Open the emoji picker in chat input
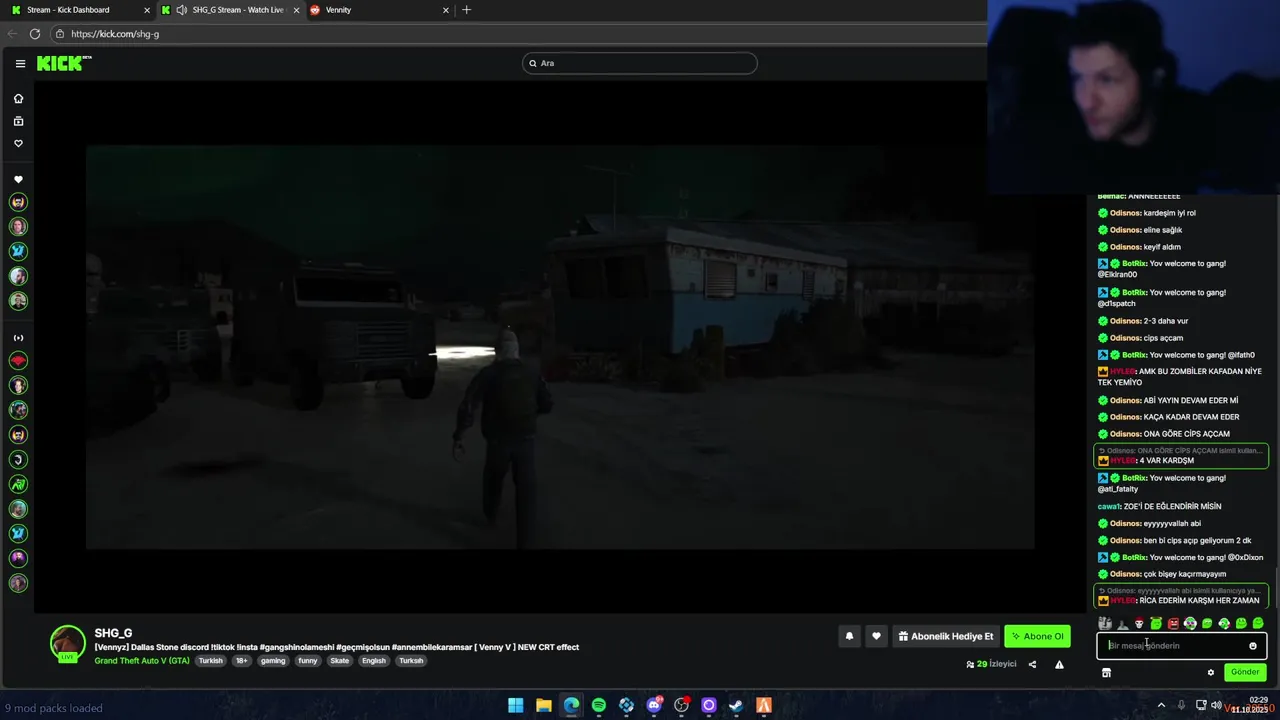 (x=1252, y=646)
